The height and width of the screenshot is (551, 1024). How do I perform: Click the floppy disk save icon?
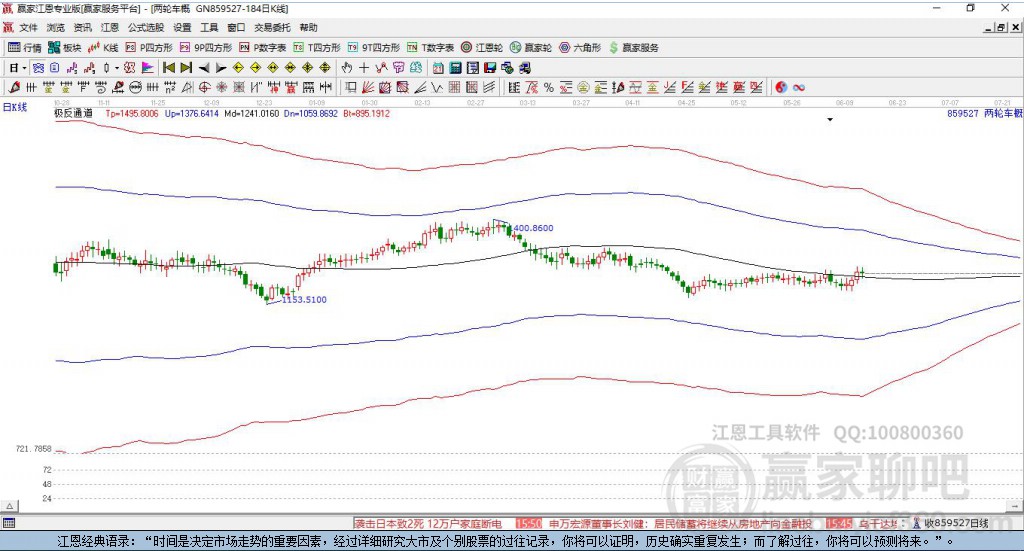(490, 68)
